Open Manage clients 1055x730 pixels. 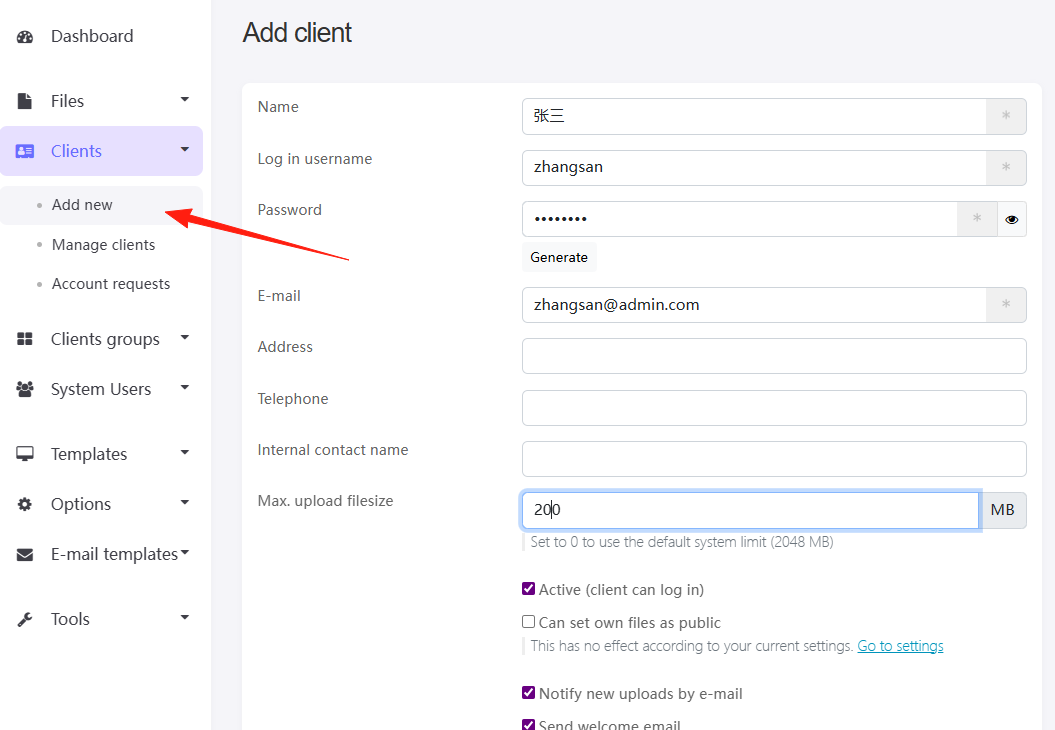(104, 245)
